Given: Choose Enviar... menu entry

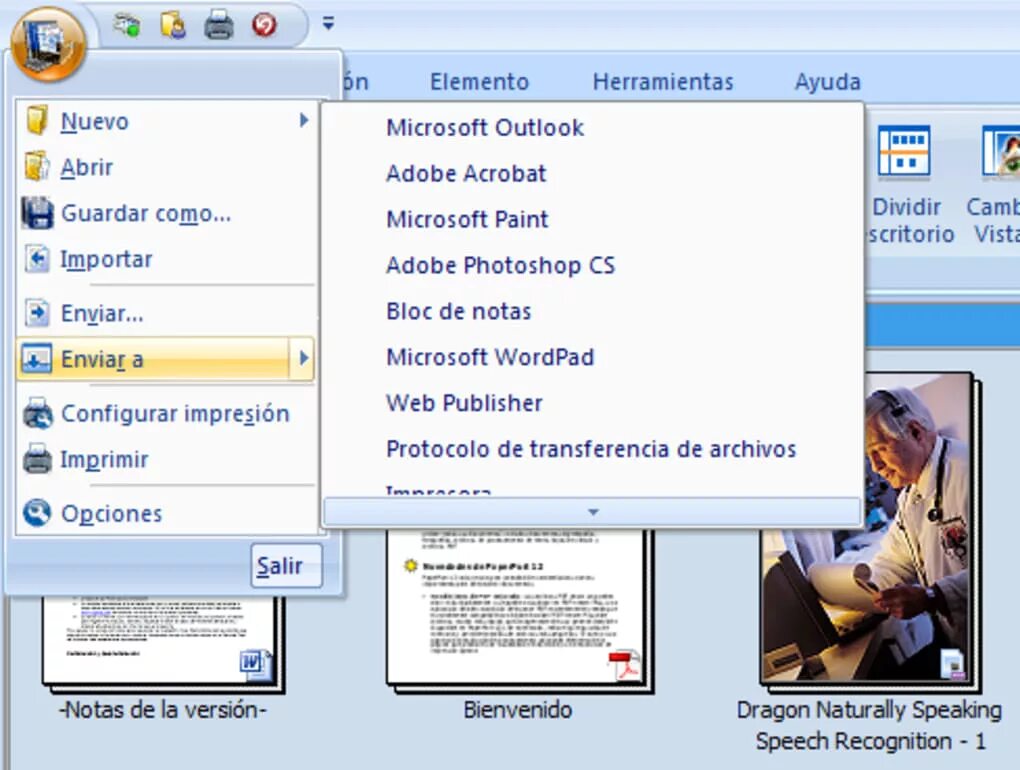Looking at the screenshot, I should click(x=167, y=313).
